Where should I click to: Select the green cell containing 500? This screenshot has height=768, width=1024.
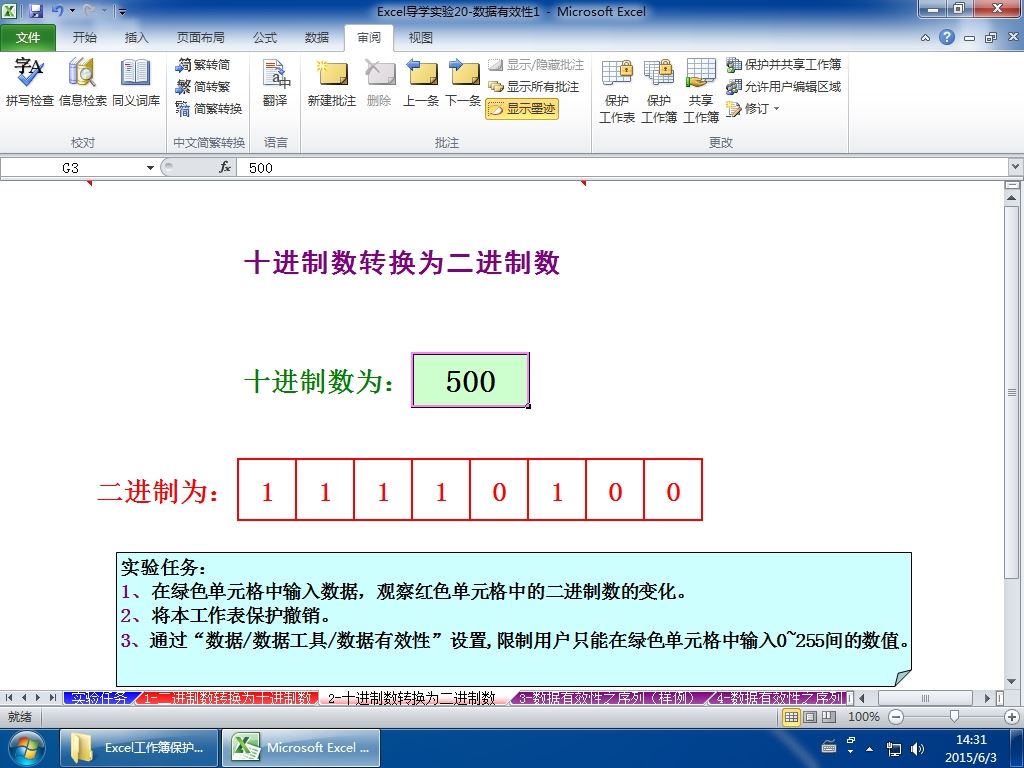pyautogui.click(x=470, y=380)
